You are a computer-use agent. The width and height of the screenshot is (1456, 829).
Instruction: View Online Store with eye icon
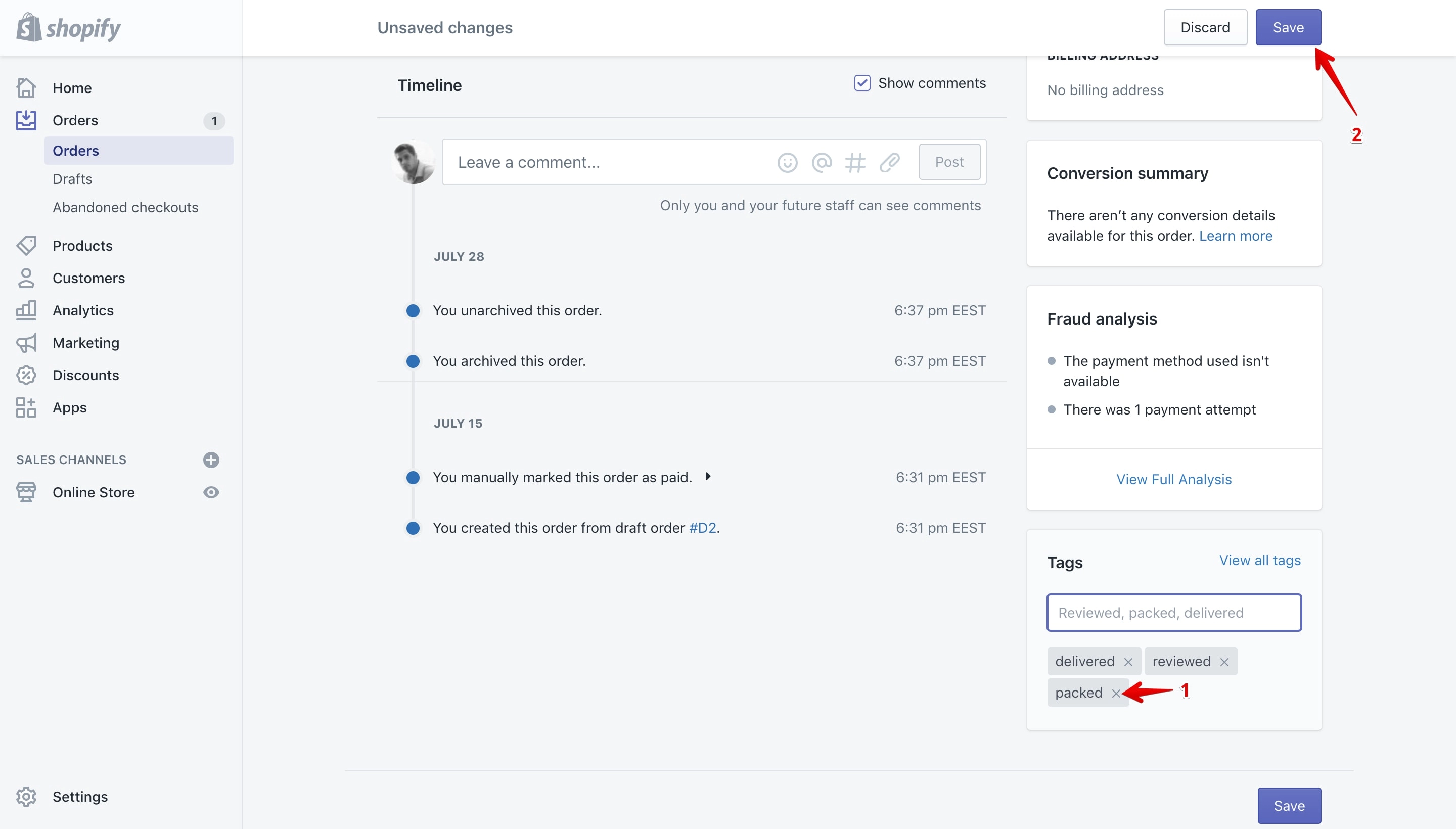[x=211, y=492]
